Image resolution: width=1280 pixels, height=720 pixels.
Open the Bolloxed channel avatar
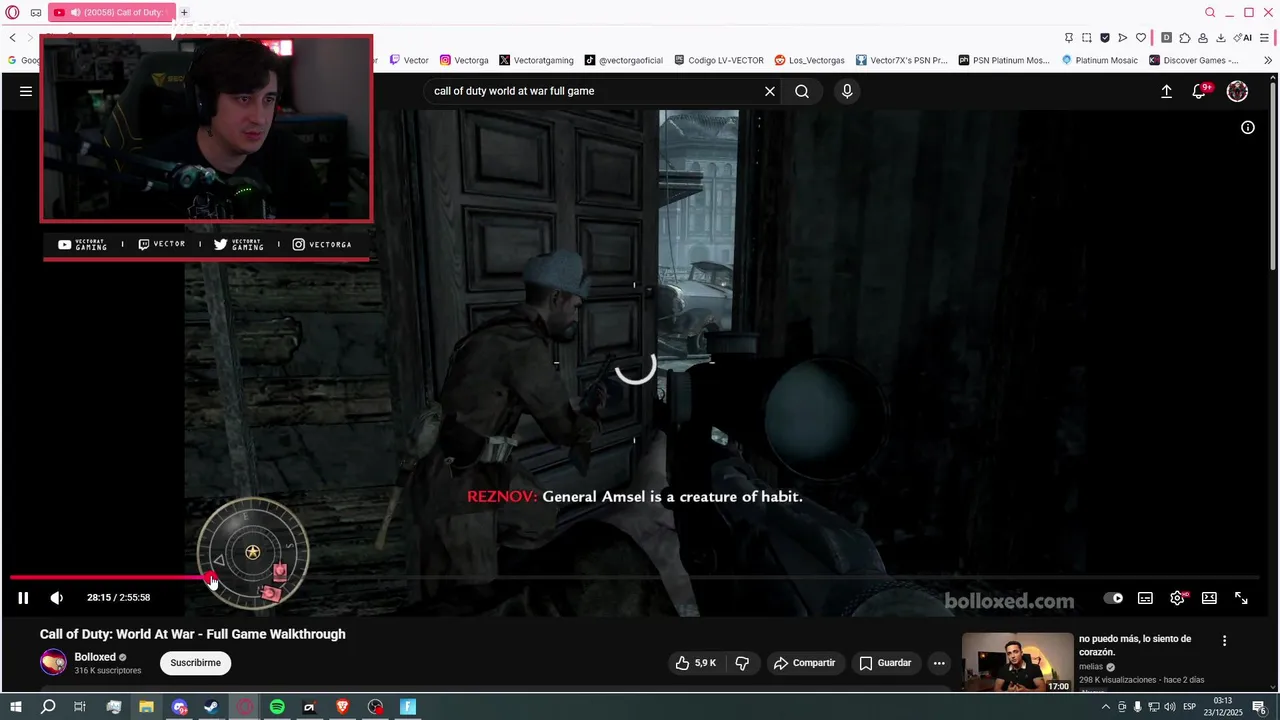pos(53,662)
